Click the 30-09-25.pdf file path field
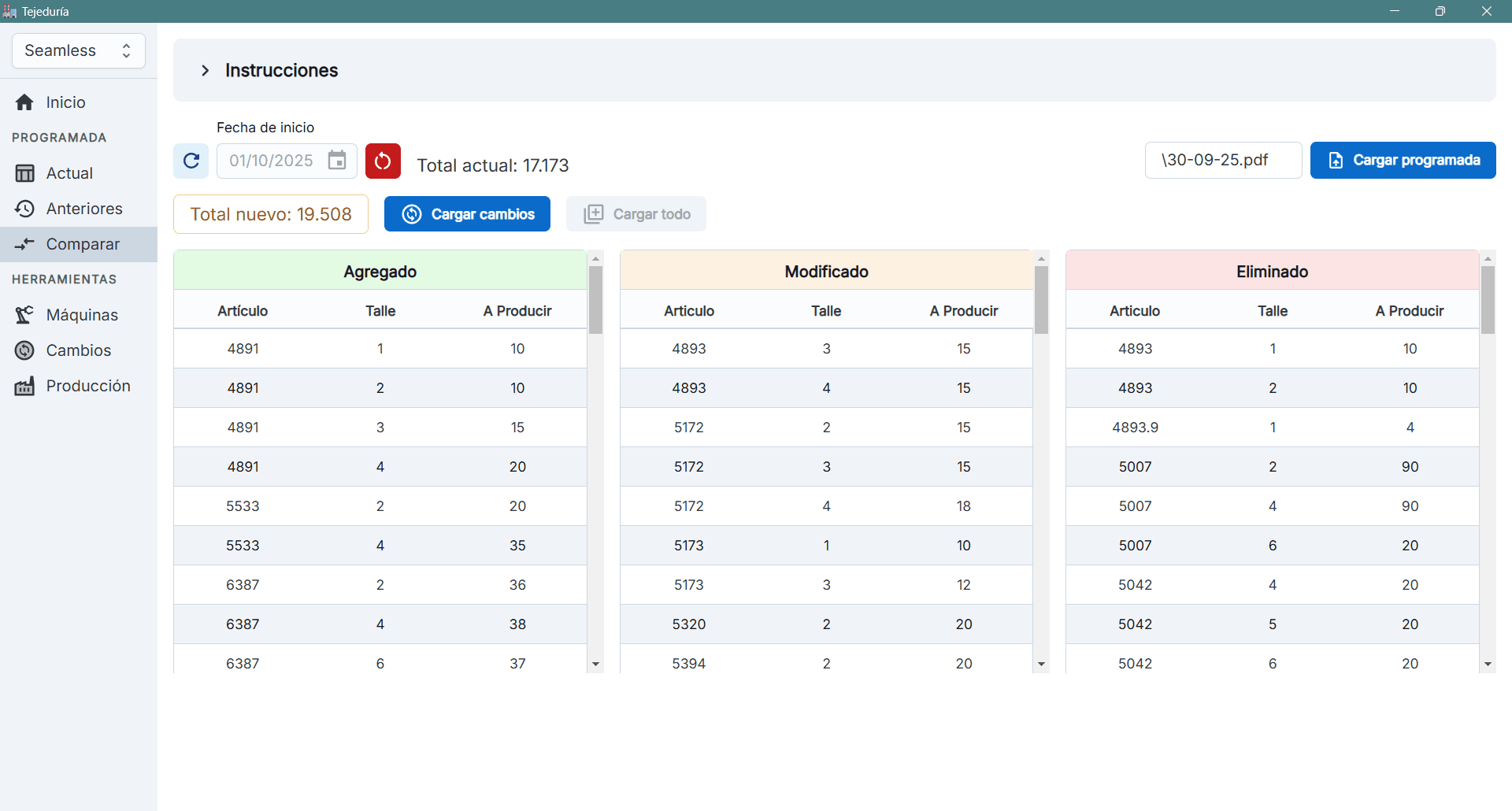The width and height of the screenshot is (1512, 811). click(x=1222, y=161)
